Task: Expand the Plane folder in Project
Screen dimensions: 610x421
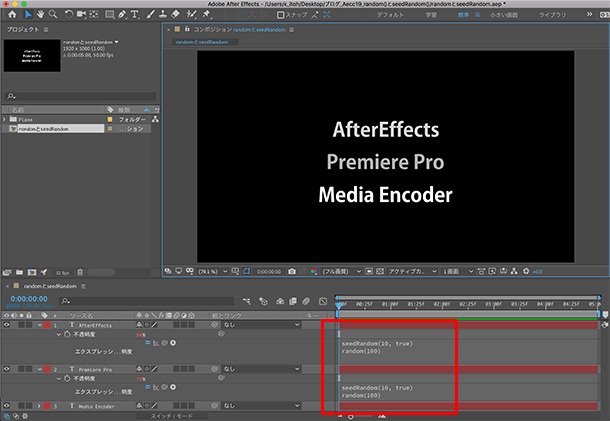Action: [4, 119]
